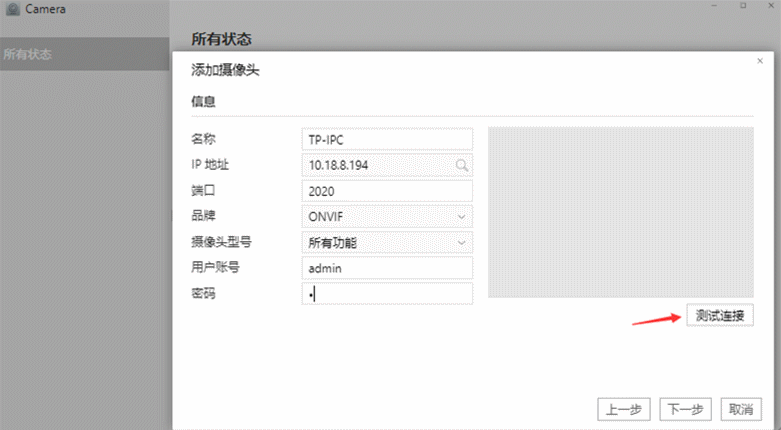Click the Camera app icon in title bar

click(13, 9)
